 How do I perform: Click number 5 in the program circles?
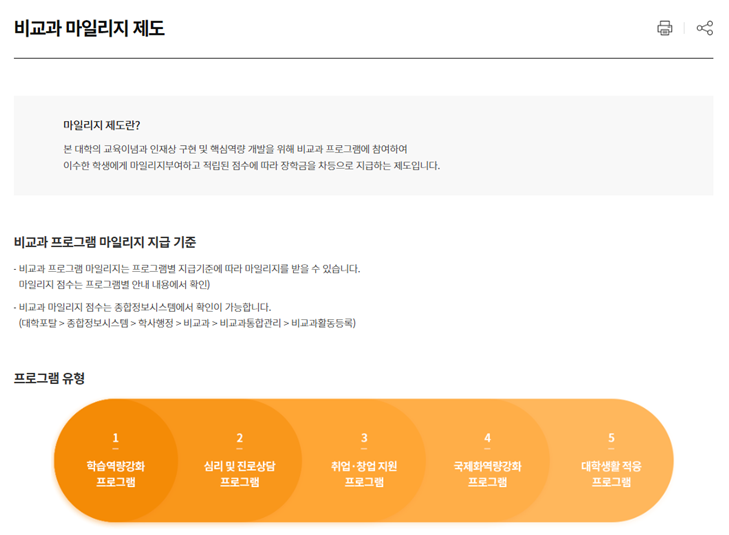(611, 438)
